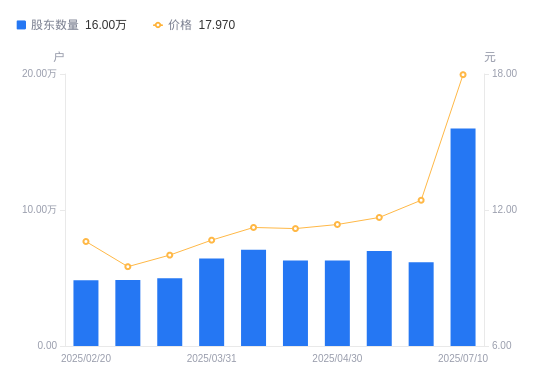Click the 2025/02/20 axis date label
550x381 pixels.
(x=86, y=358)
